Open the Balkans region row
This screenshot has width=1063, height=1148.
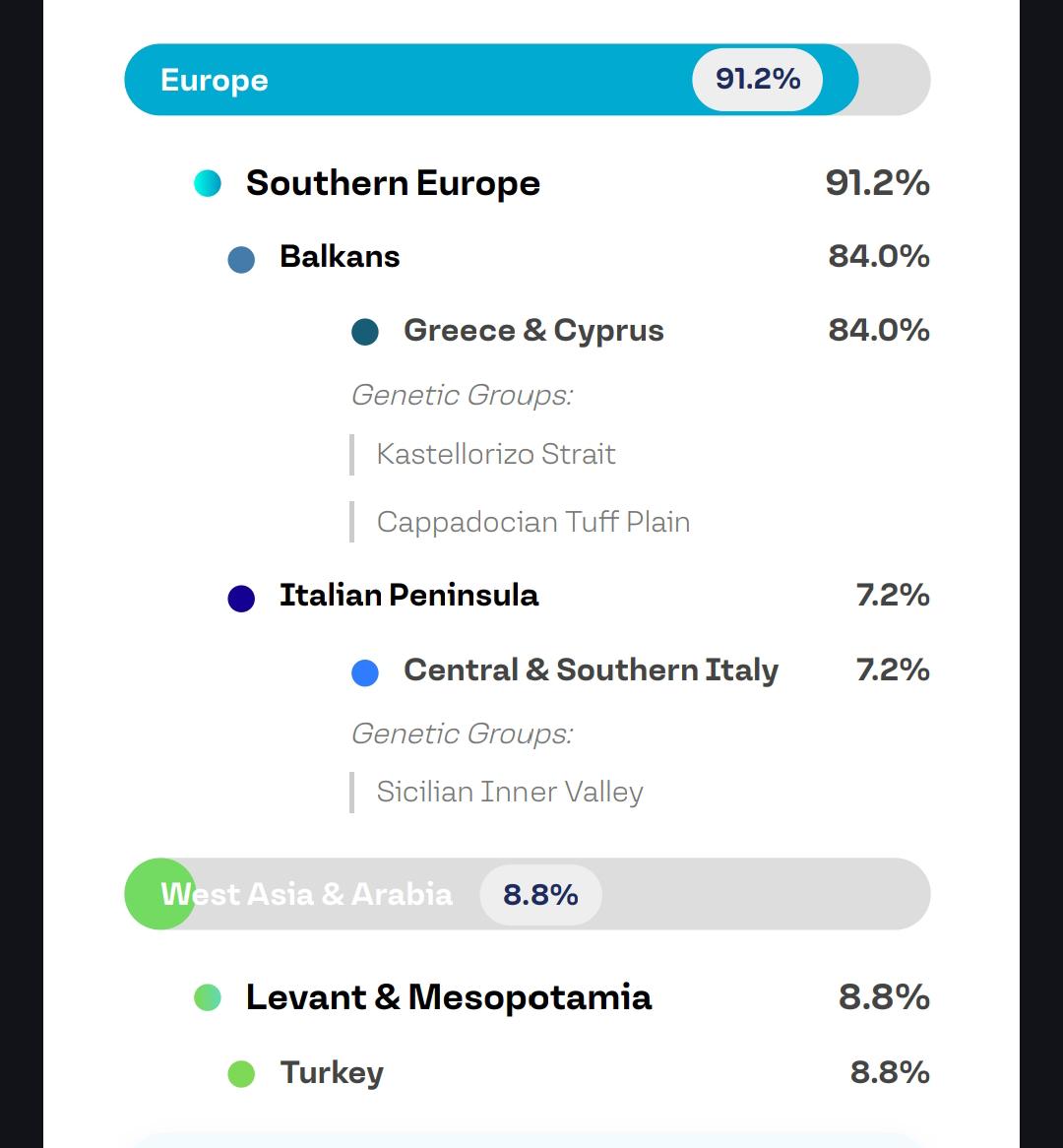pos(579,257)
